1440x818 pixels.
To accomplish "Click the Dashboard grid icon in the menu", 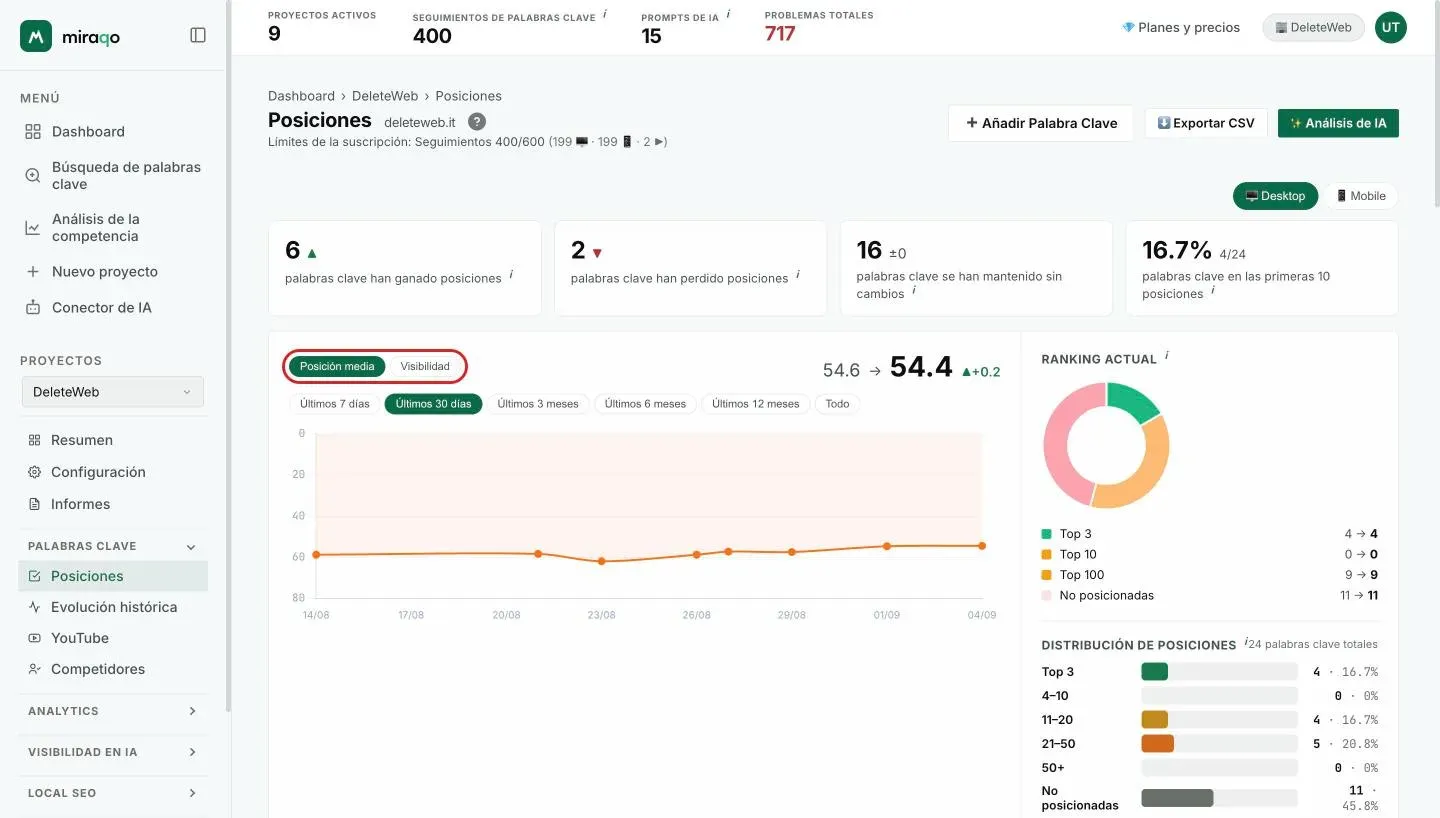I will 33,131.
